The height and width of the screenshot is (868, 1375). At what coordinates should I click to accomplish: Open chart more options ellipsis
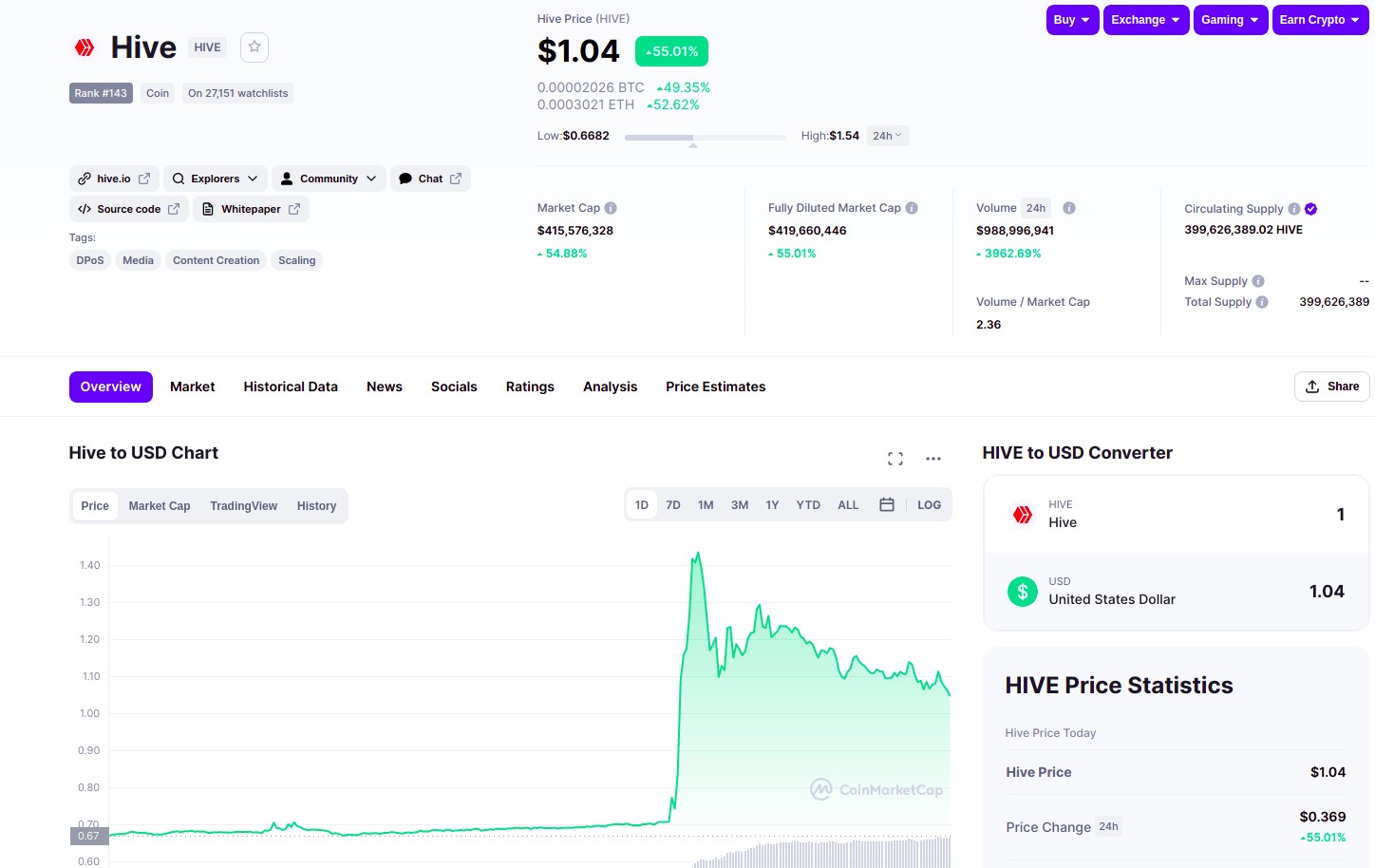point(933,459)
